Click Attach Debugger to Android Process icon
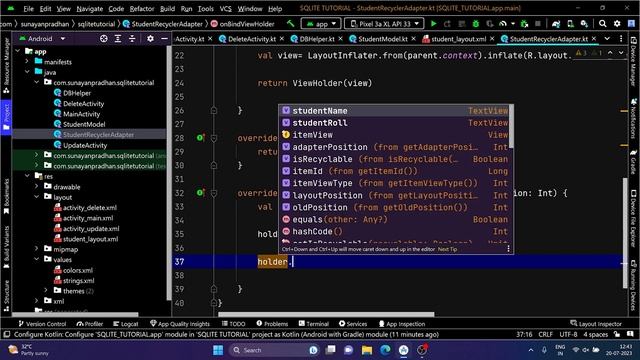640x360 pixels. pyautogui.click(x=524, y=24)
